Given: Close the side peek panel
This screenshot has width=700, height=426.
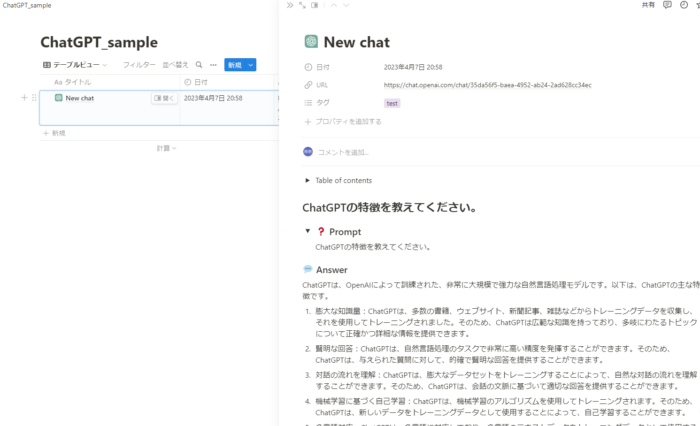Looking at the screenshot, I should pyautogui.click(x=290, y=5).
